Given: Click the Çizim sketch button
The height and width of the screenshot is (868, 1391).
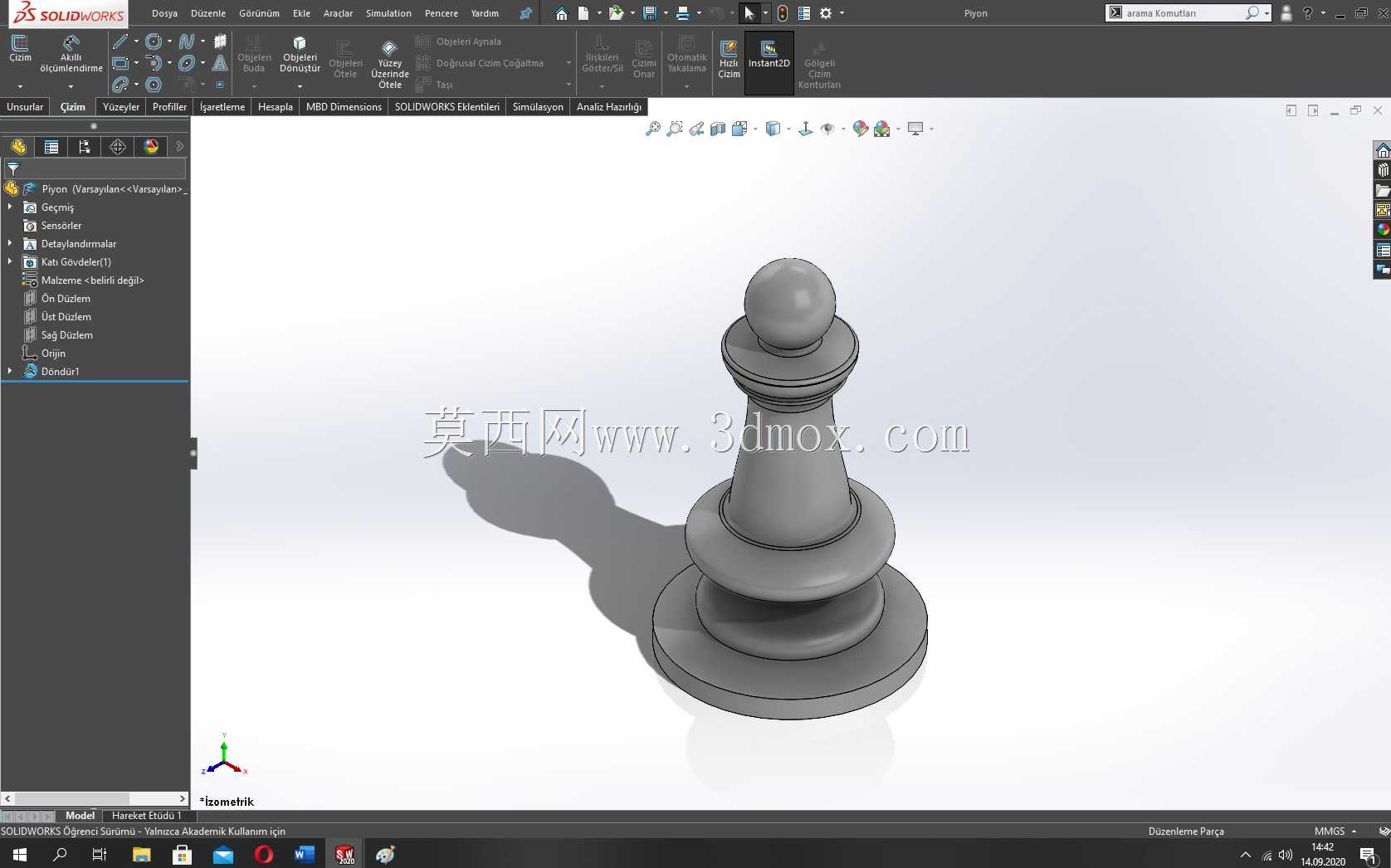Looking at the screenshot, I should point(20,50).
